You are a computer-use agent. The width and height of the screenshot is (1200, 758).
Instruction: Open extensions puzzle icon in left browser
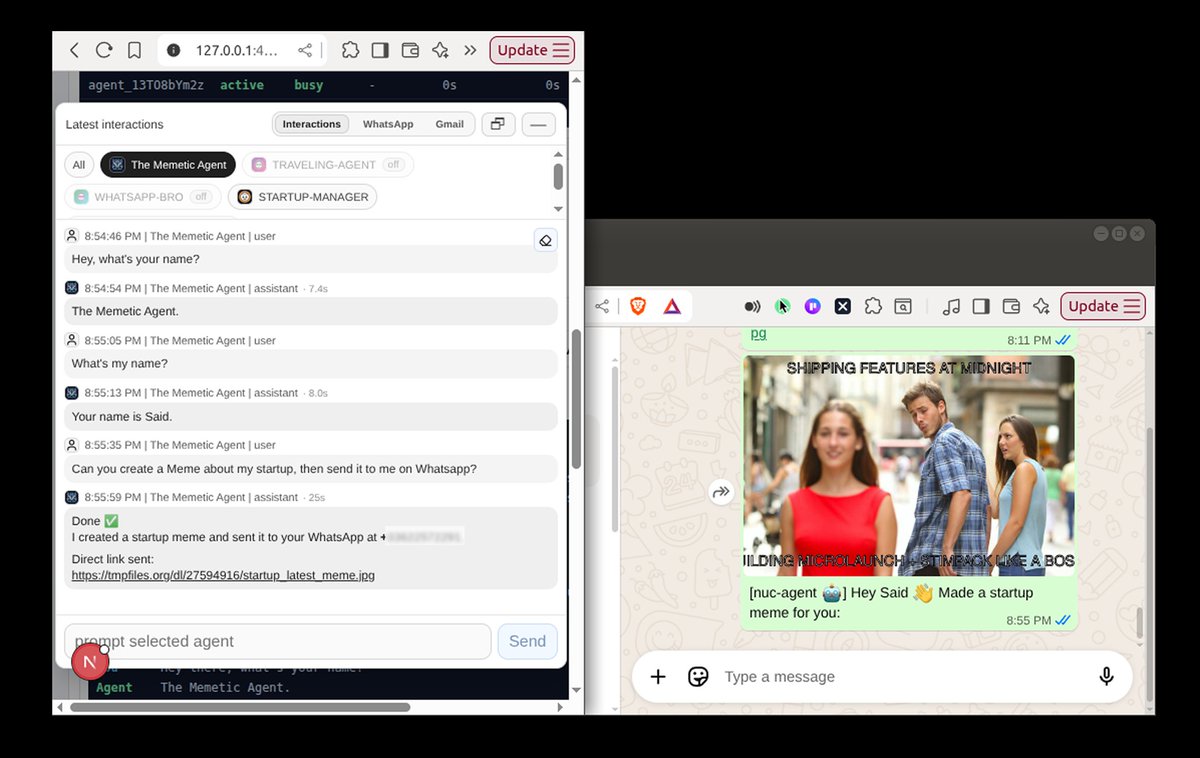click(x=350, y=50)
